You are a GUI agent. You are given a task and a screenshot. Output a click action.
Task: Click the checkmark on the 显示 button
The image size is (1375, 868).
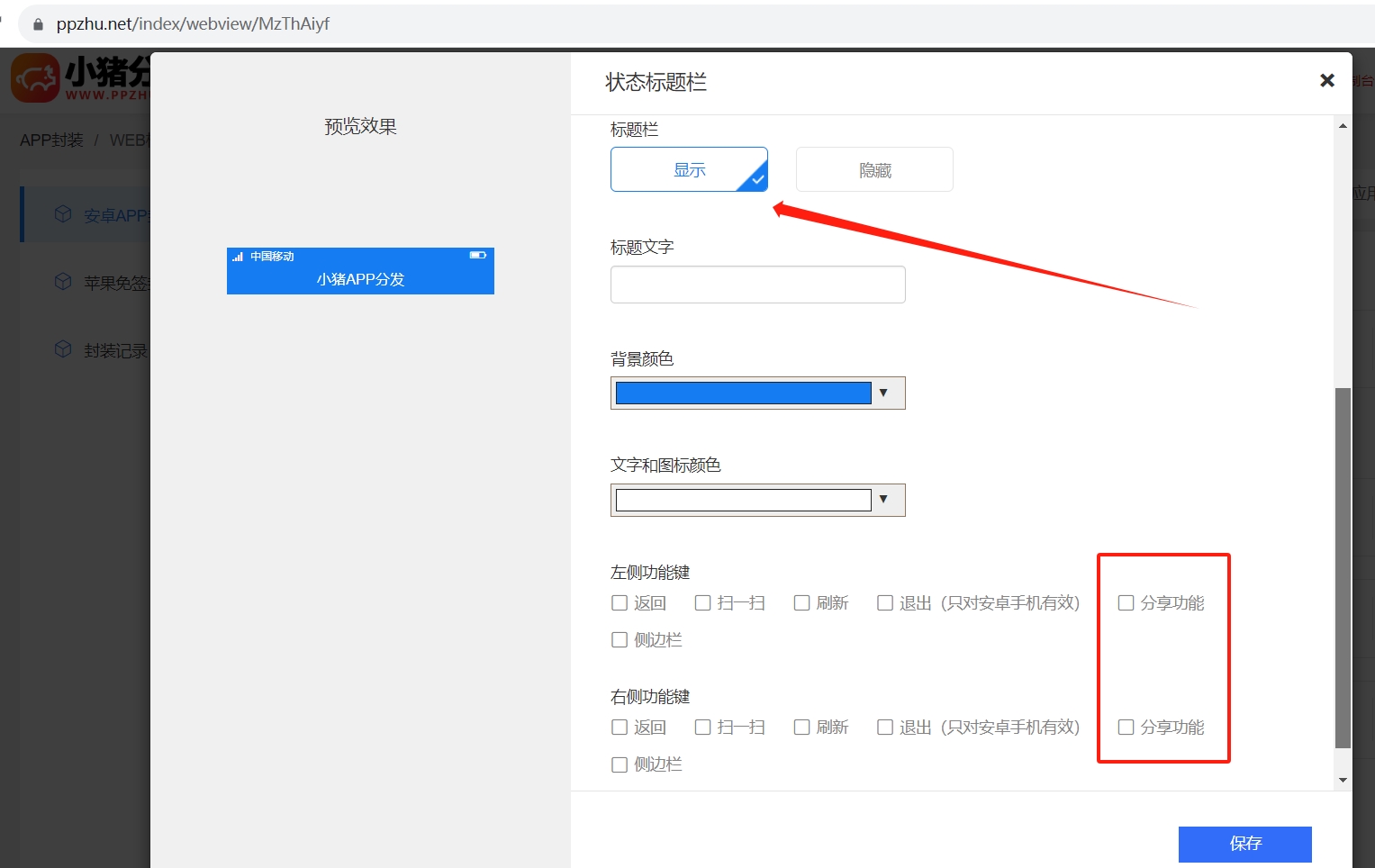pos(756,179)
